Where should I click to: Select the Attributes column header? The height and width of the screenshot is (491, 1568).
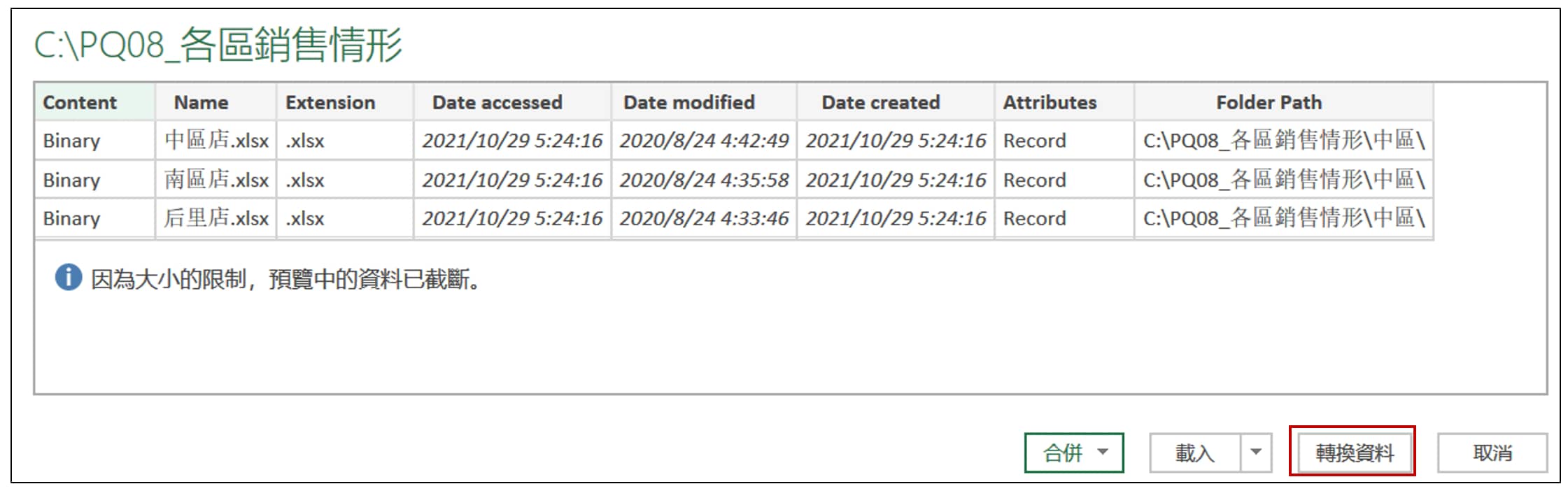click(1050, 102)
